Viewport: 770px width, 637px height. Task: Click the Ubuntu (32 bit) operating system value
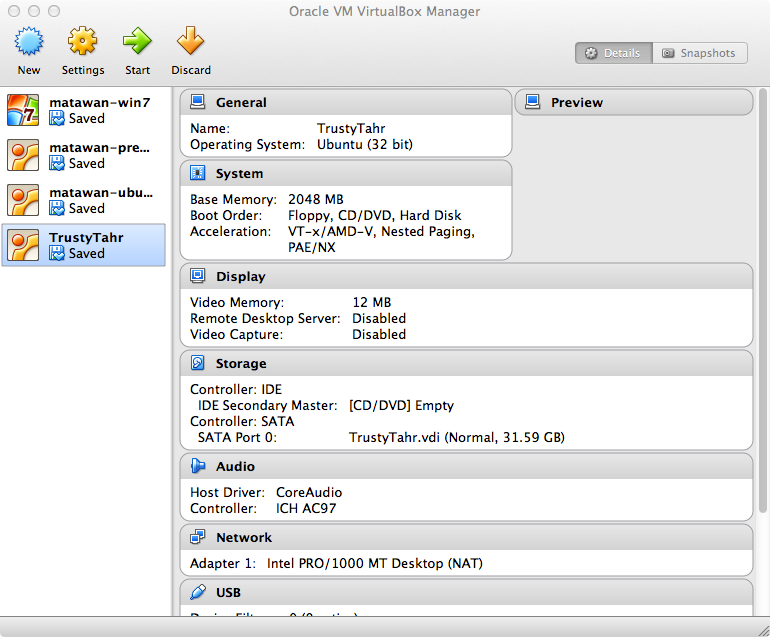point(364,144)
